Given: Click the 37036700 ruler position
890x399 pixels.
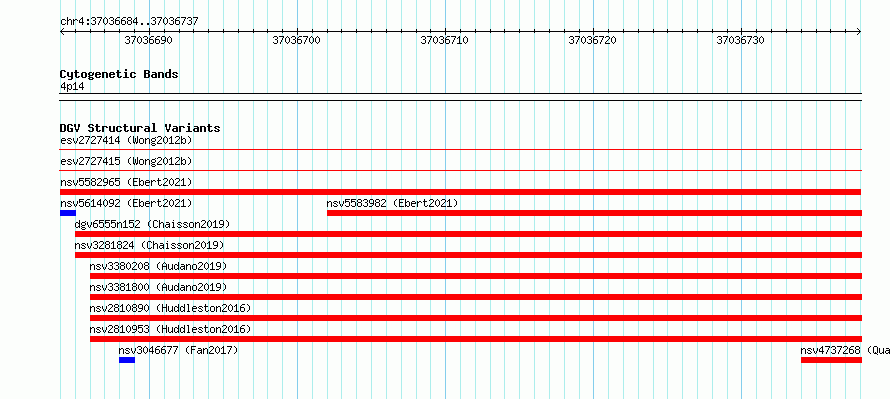Looking at the screenshot, I should [296, 40].
